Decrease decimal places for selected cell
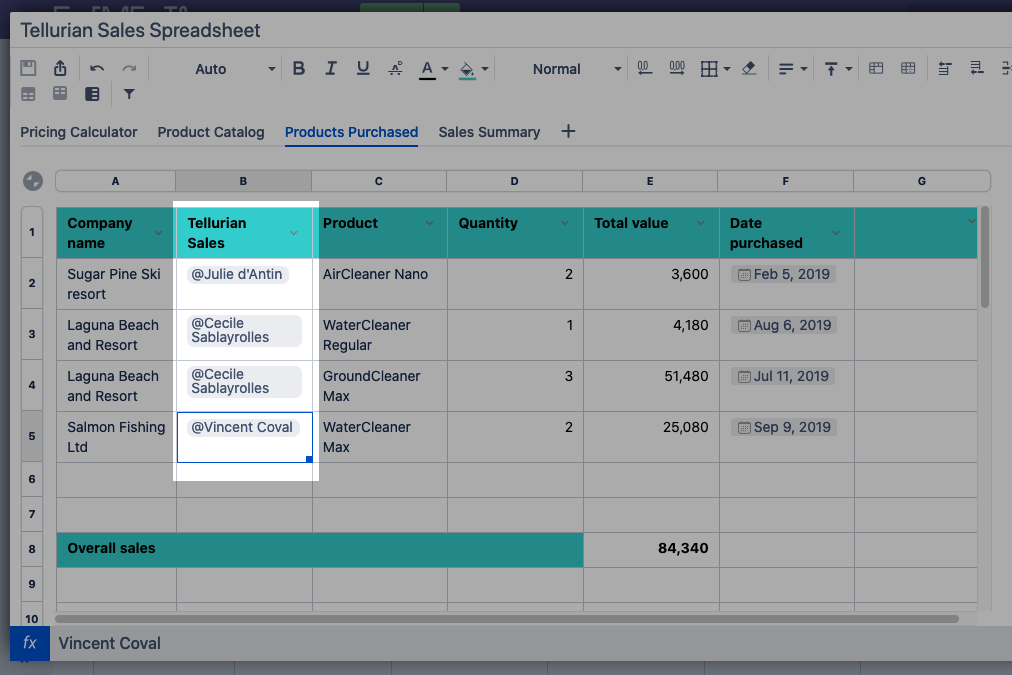Image resolution: width=1012 pixels, height=675 pixels. click(x=644, y=68)
